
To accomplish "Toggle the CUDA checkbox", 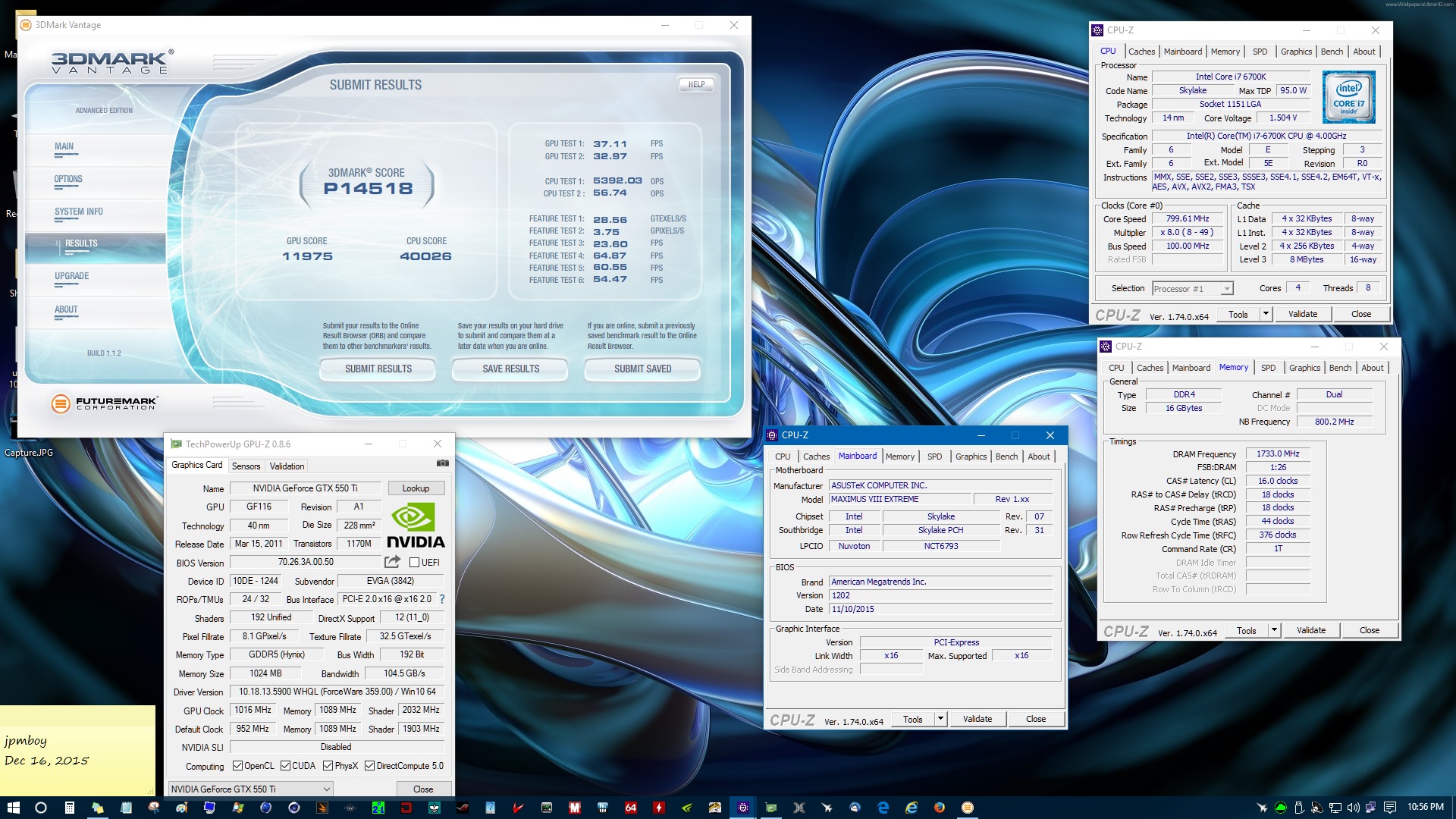I will point(285,766).
